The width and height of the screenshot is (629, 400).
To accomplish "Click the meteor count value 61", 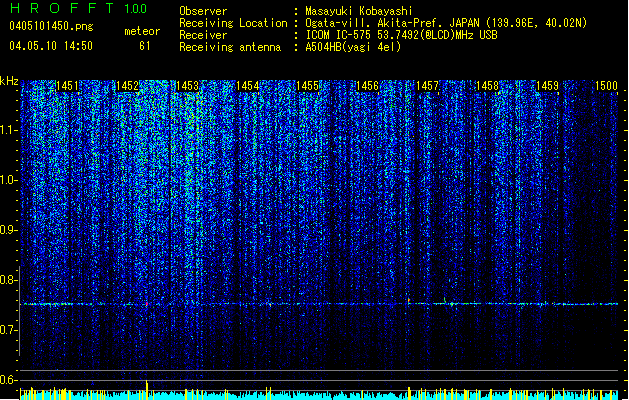I will 145,46.
